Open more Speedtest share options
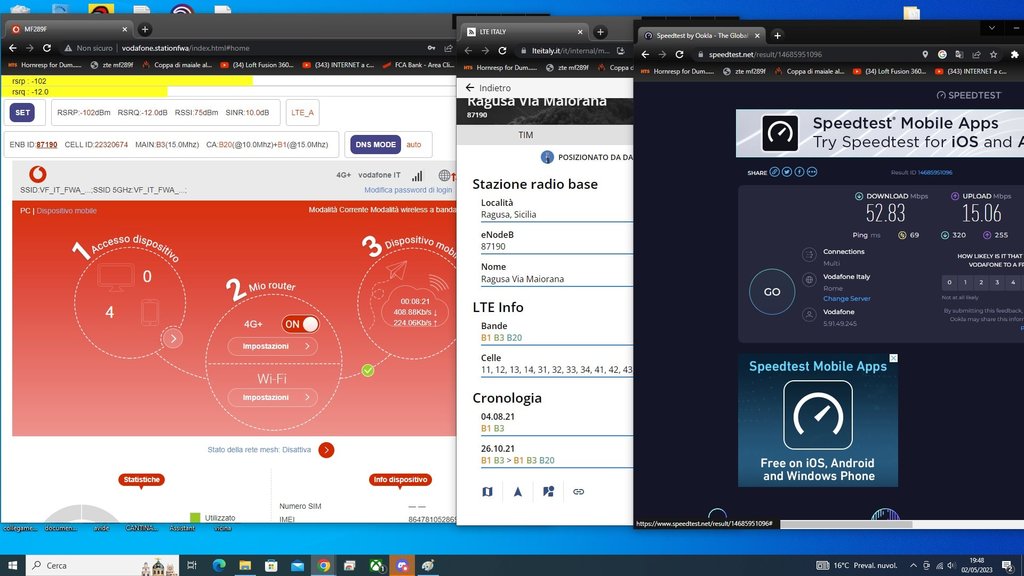The image size is (1024, 576). tap(812, 172)
